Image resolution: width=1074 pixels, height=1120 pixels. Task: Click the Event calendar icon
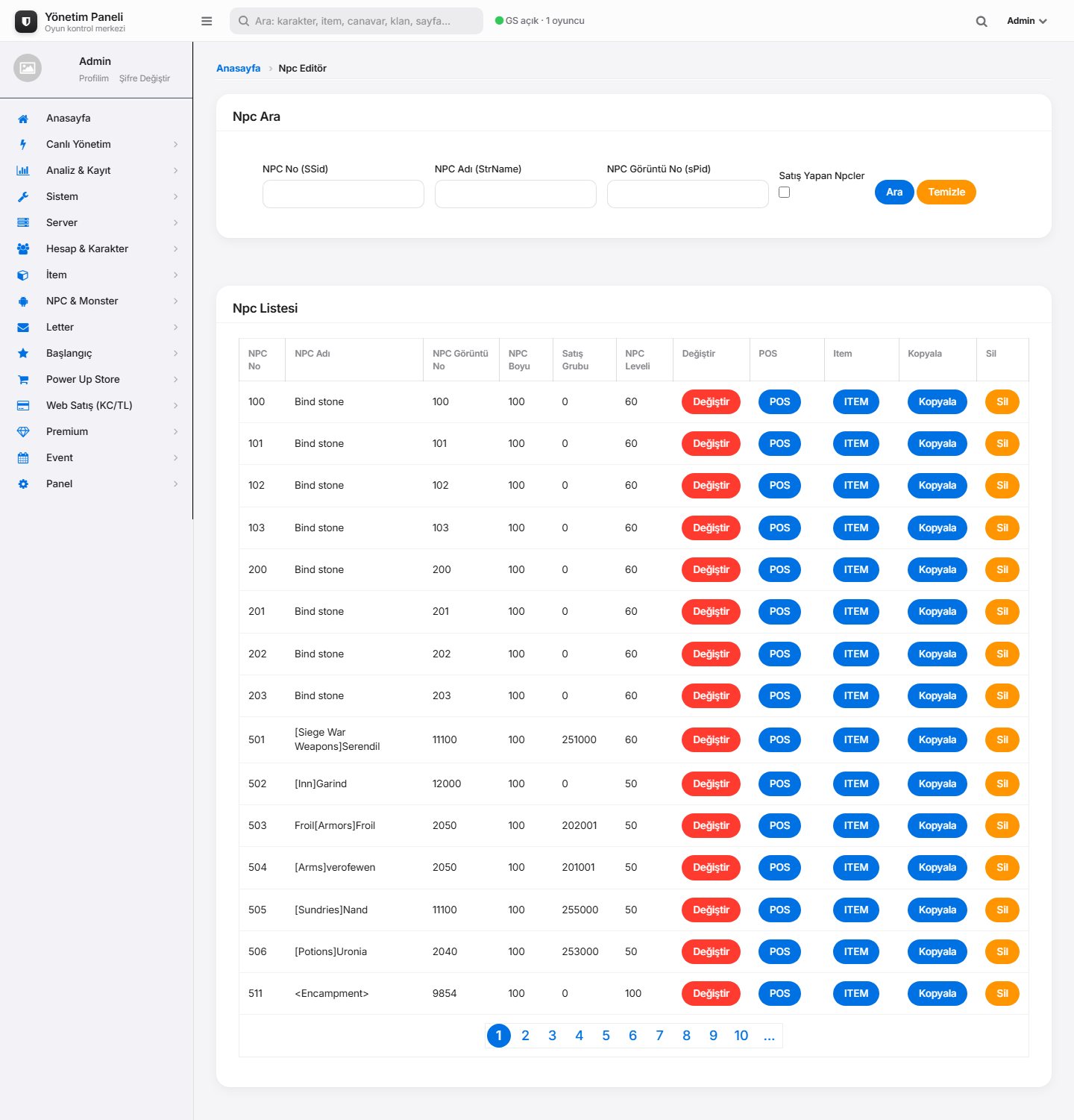[23, 458]
